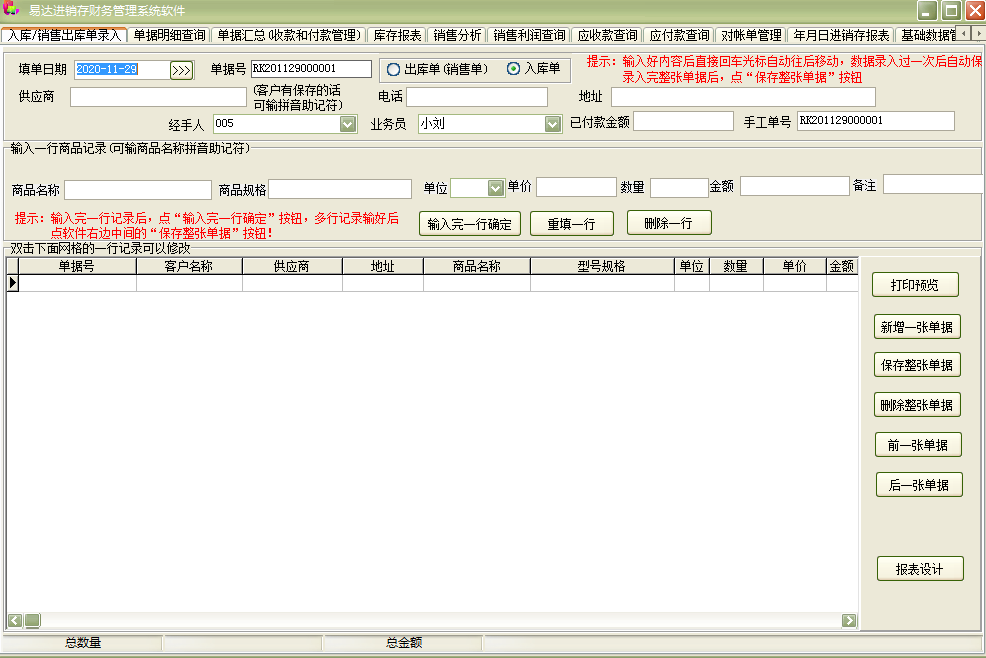Click the 单据号 input field
This screenshot has height=658, width=986.
tap(311, 69)
